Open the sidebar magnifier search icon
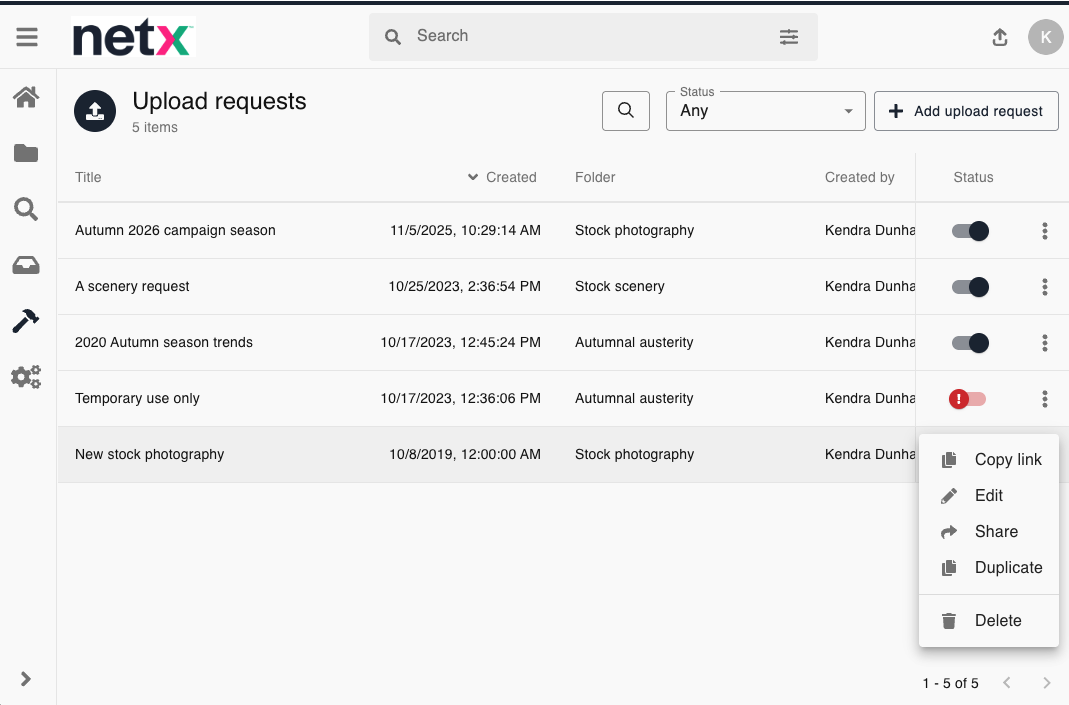 point(26,209)
